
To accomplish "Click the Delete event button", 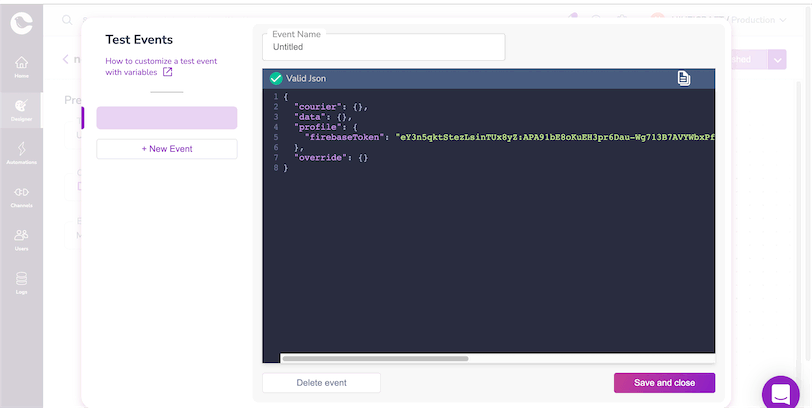I will [321, 383].
